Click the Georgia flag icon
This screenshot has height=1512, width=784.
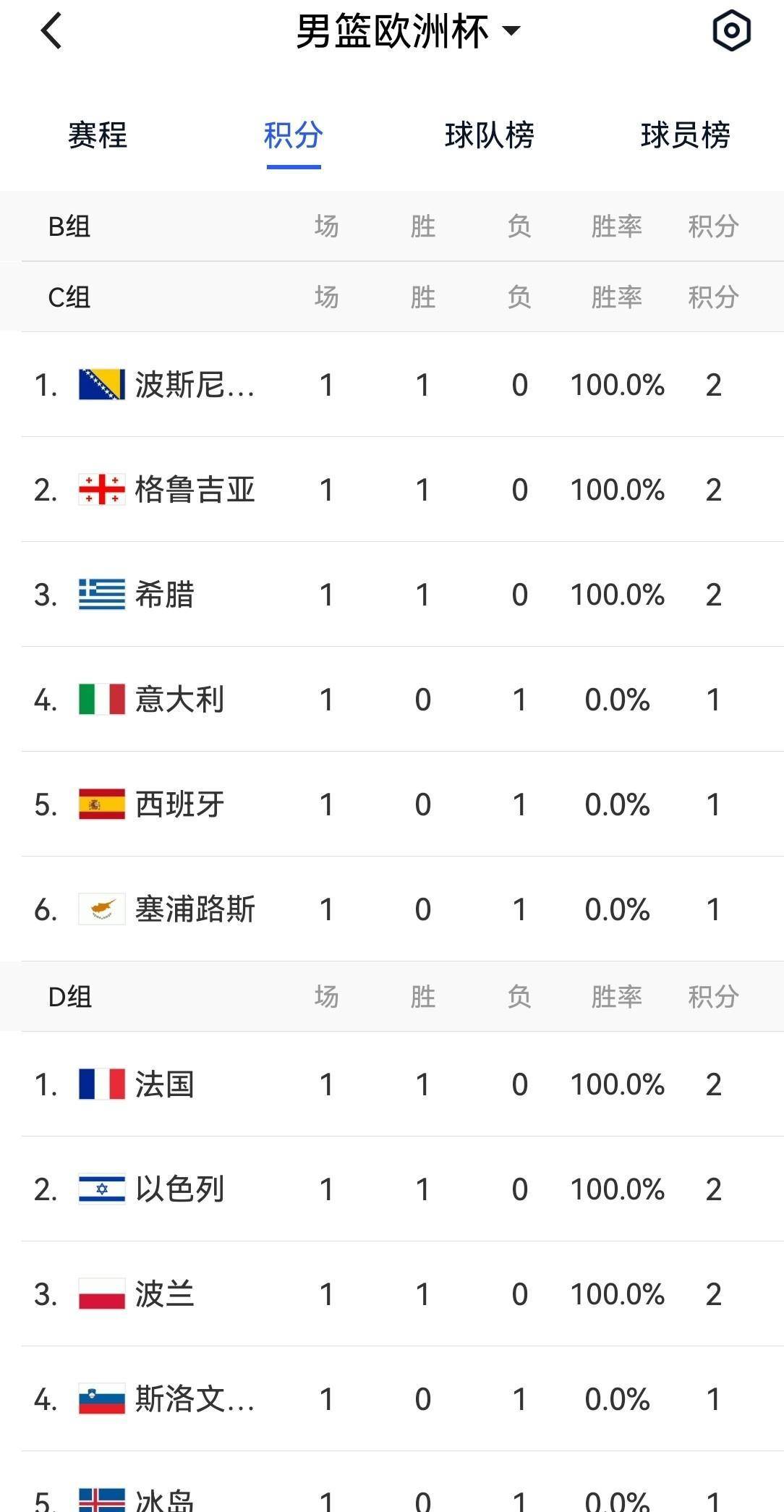click(x=102, y=490)
